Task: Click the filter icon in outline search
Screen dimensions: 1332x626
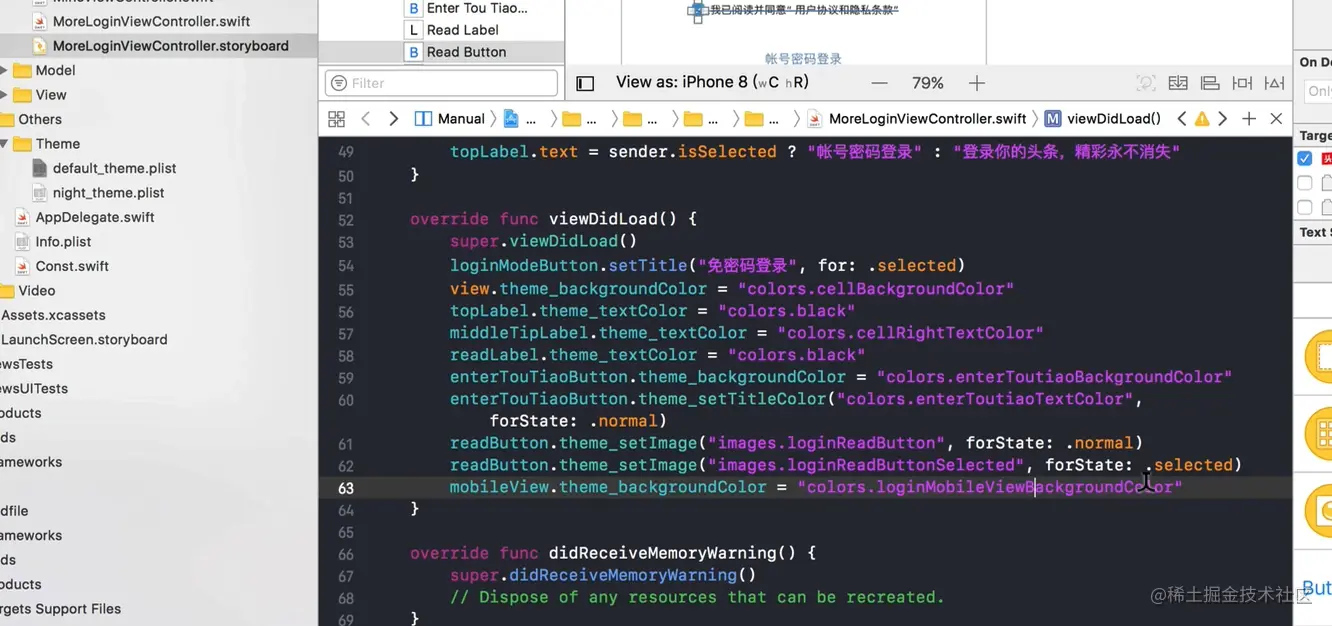Action: pyautogui.click(x=339, y=83)
